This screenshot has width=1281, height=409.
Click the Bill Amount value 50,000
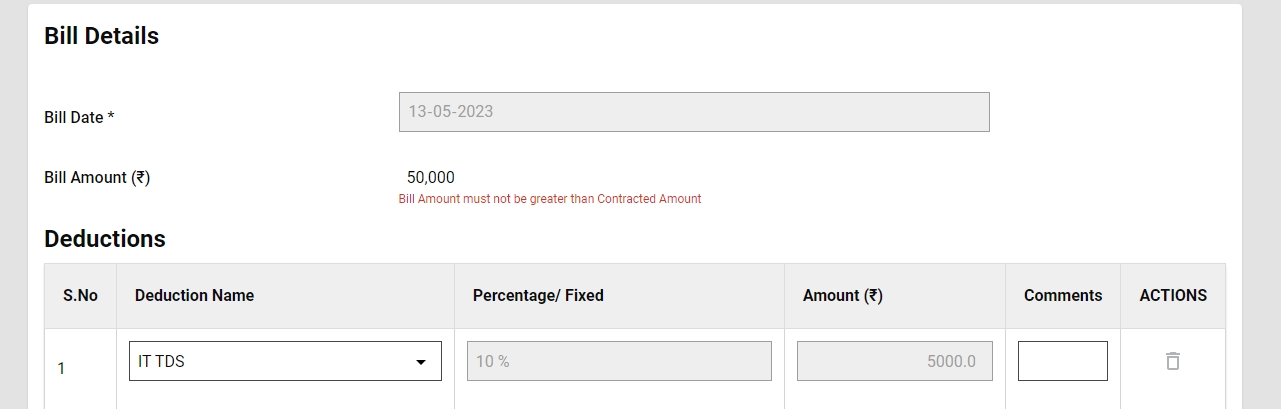click(431, 177)
